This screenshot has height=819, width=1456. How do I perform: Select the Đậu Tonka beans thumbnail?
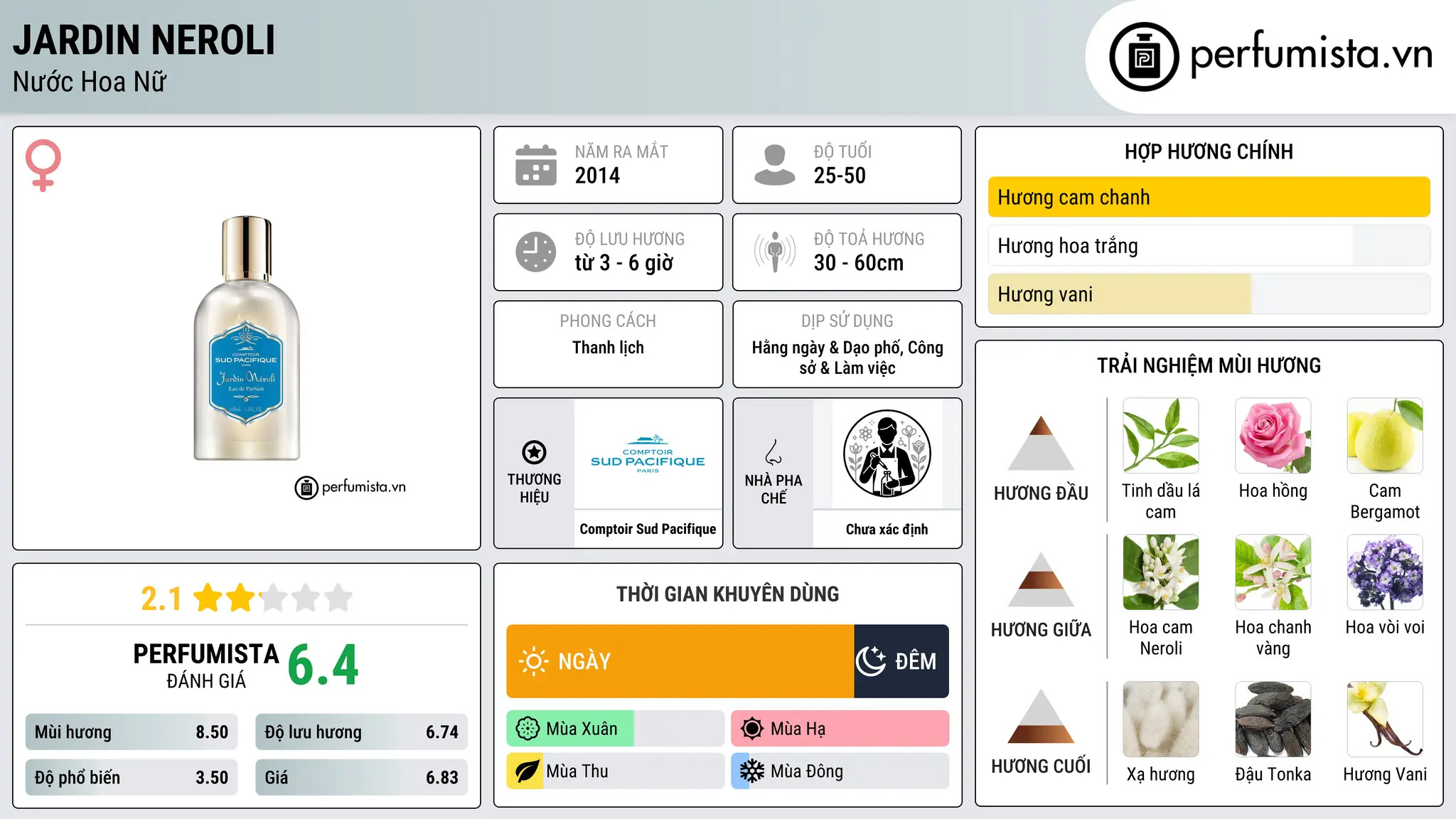click(x=1273, y=719)
